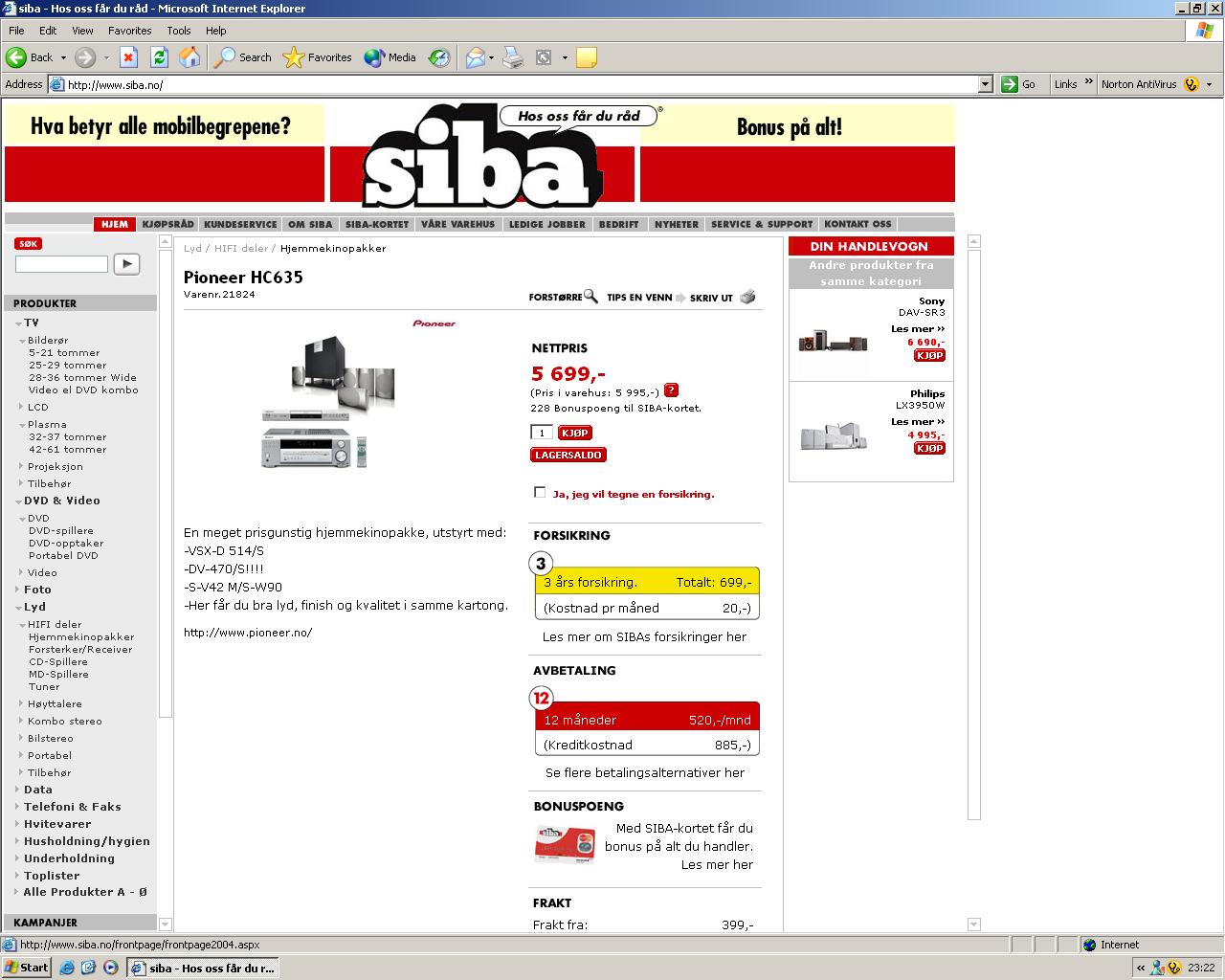Select the NYHETER navigation tab
This screenshot has width=1225, height=980.
click(x=677, y=224)
